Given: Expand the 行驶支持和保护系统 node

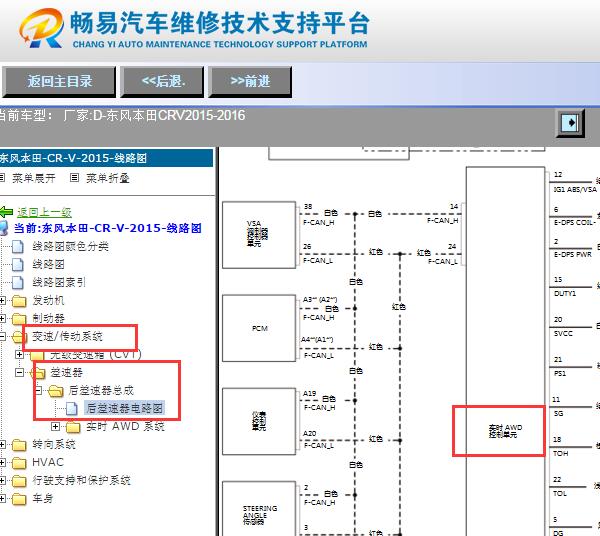Looking at the screenshot, I should (x=2, y=480).
